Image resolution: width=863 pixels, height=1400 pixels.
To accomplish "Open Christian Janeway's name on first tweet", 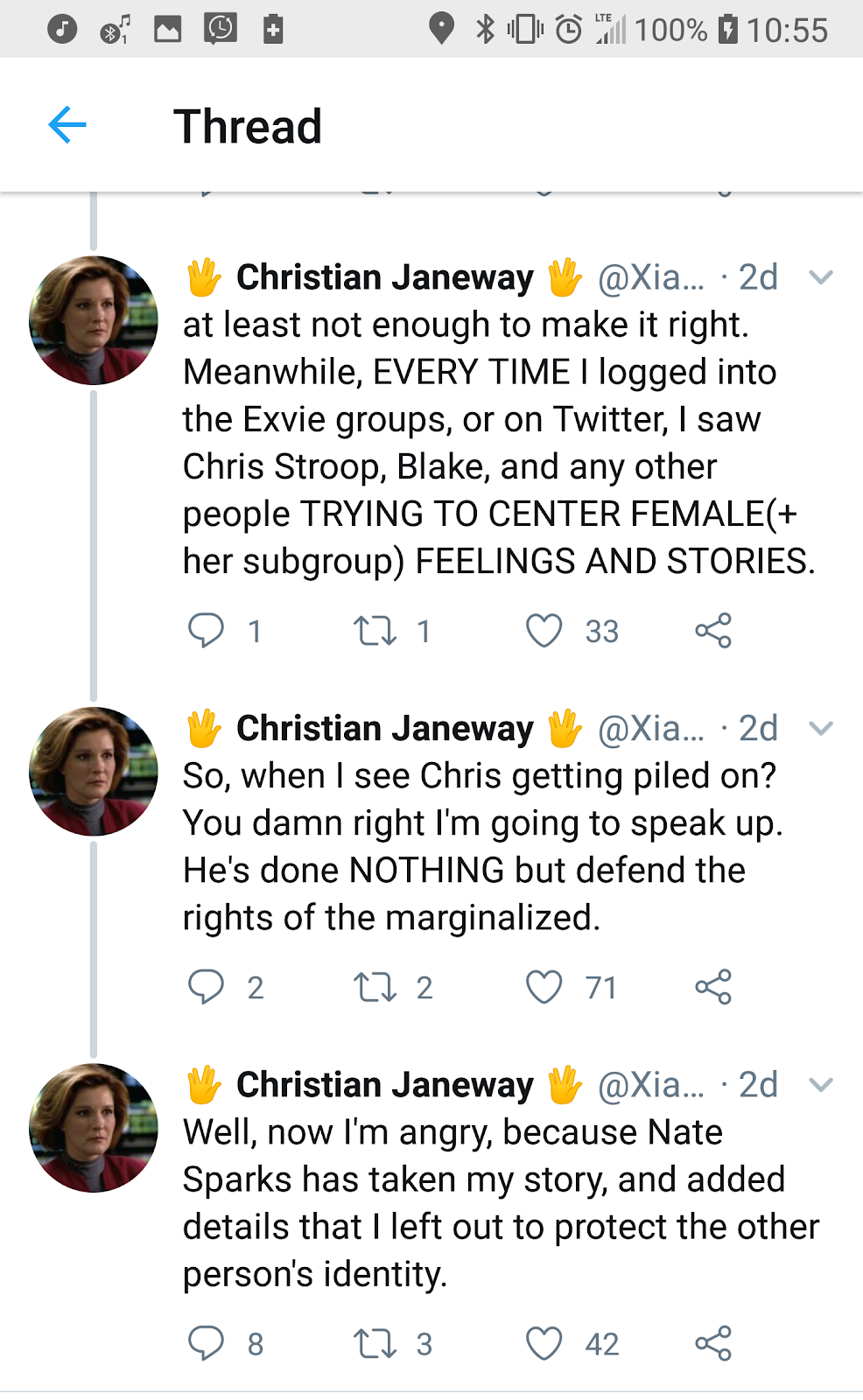I will click(384, 277).
